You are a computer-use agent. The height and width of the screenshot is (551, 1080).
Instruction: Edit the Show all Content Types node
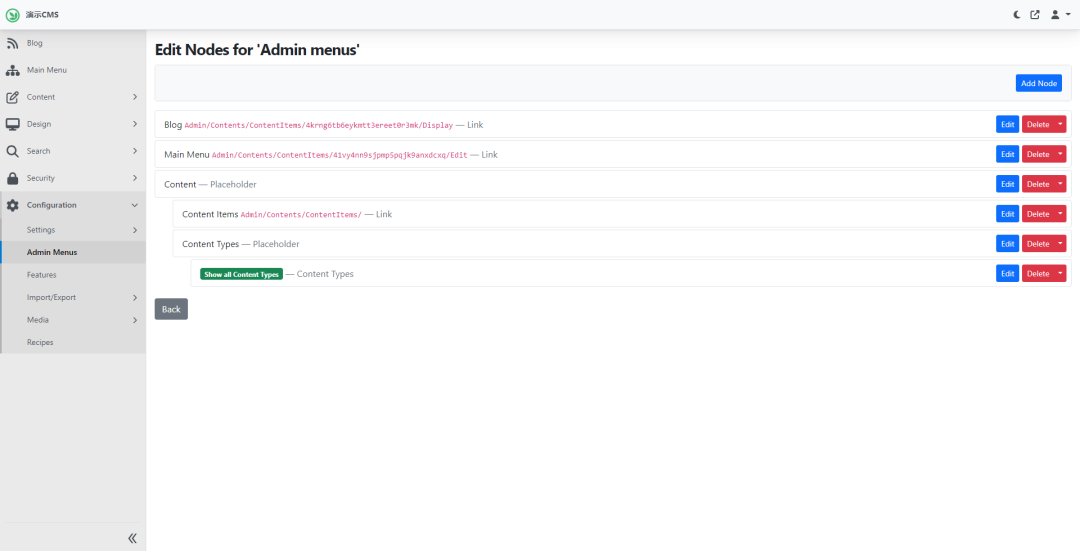coord(1008,273)
